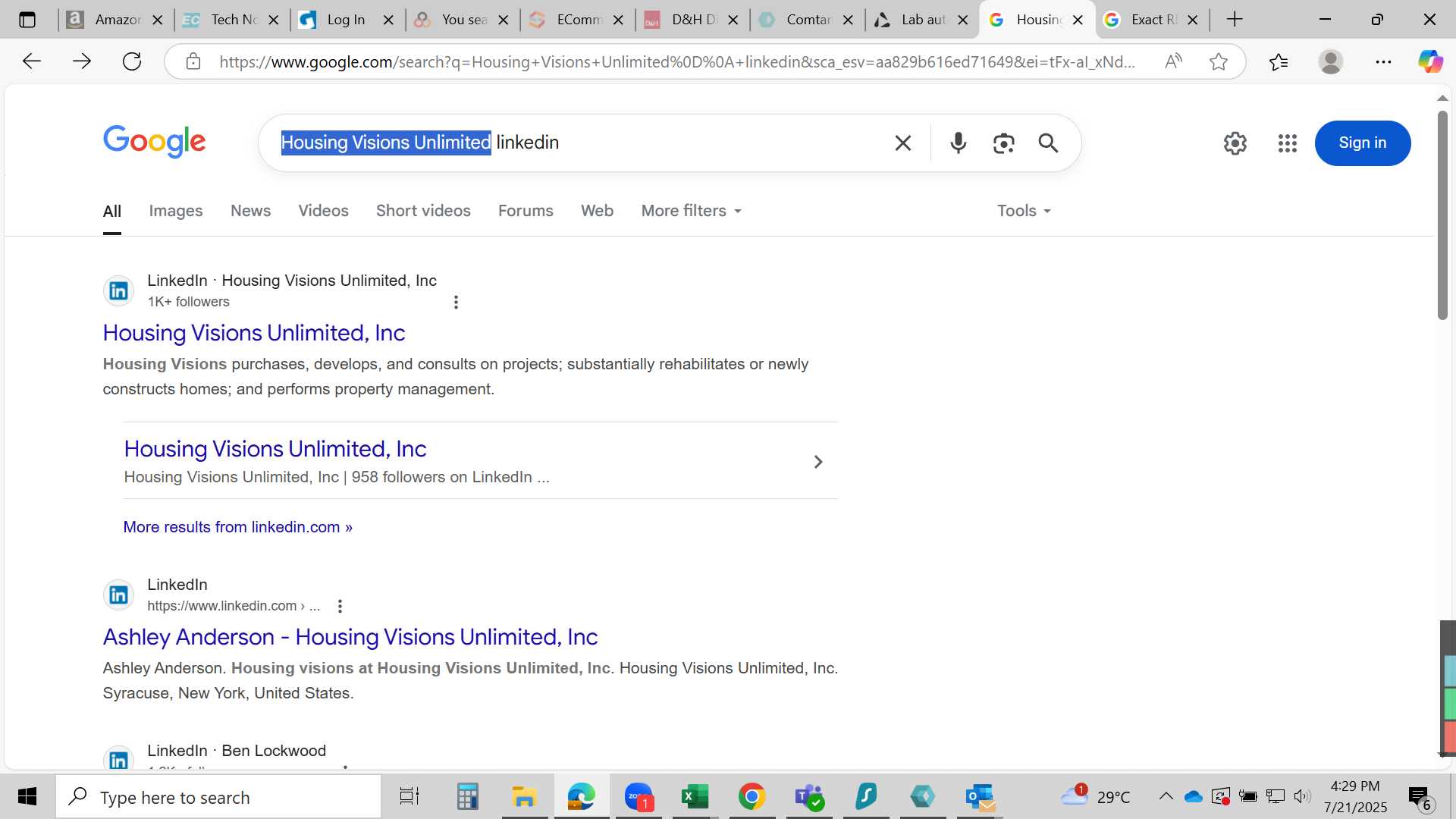Image resolution: width=1456 pixels, height=819 pixels.
Task: Select the All results tab
Action: 111,211
